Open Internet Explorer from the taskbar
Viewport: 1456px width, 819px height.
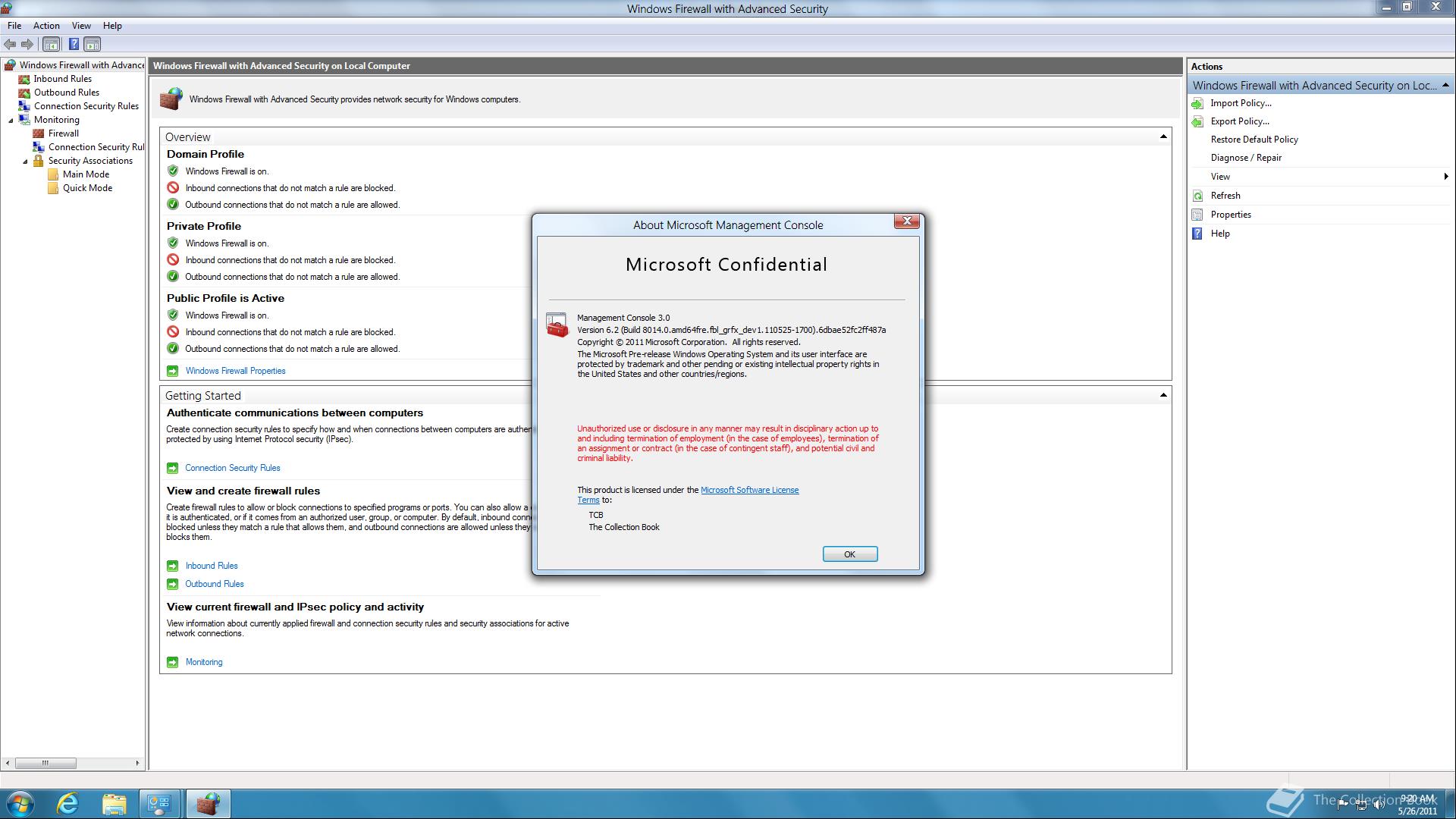pos(68,804)
